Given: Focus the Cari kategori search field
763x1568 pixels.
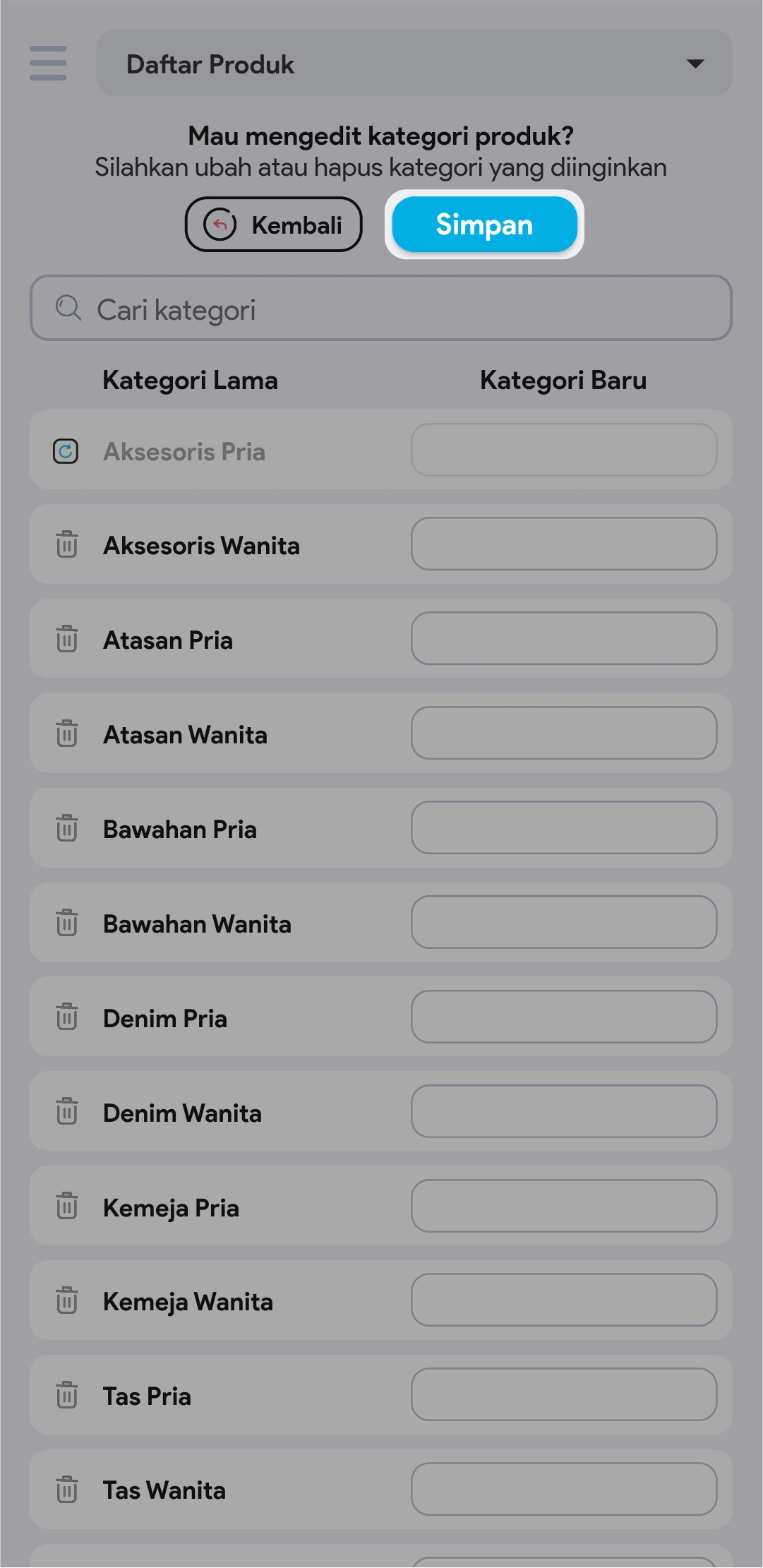Looking at the screenshot, I should coord(395,309).
